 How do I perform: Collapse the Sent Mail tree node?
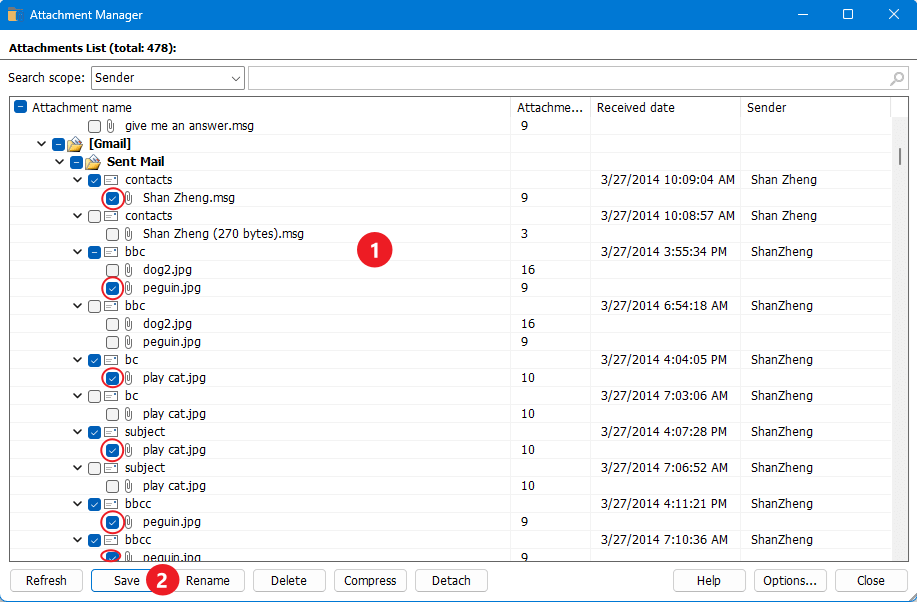coord(59,161)
